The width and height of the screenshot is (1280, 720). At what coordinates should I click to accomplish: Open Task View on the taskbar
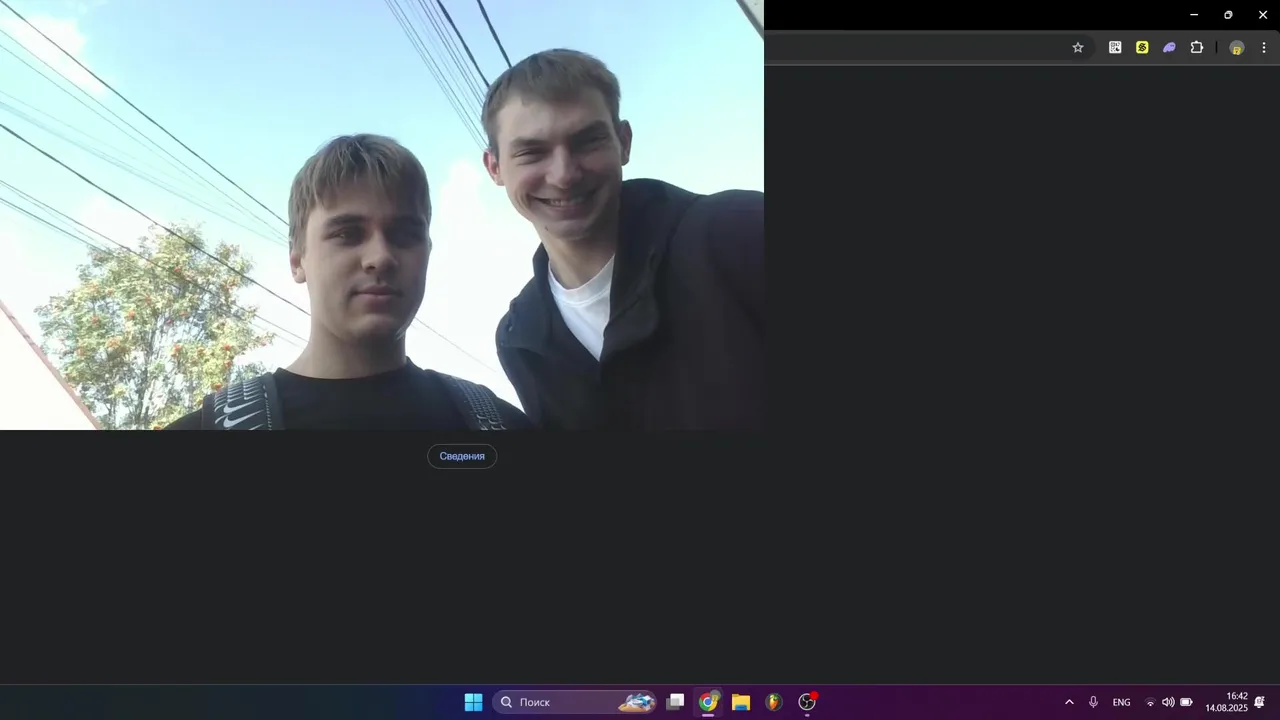(675, 702)
